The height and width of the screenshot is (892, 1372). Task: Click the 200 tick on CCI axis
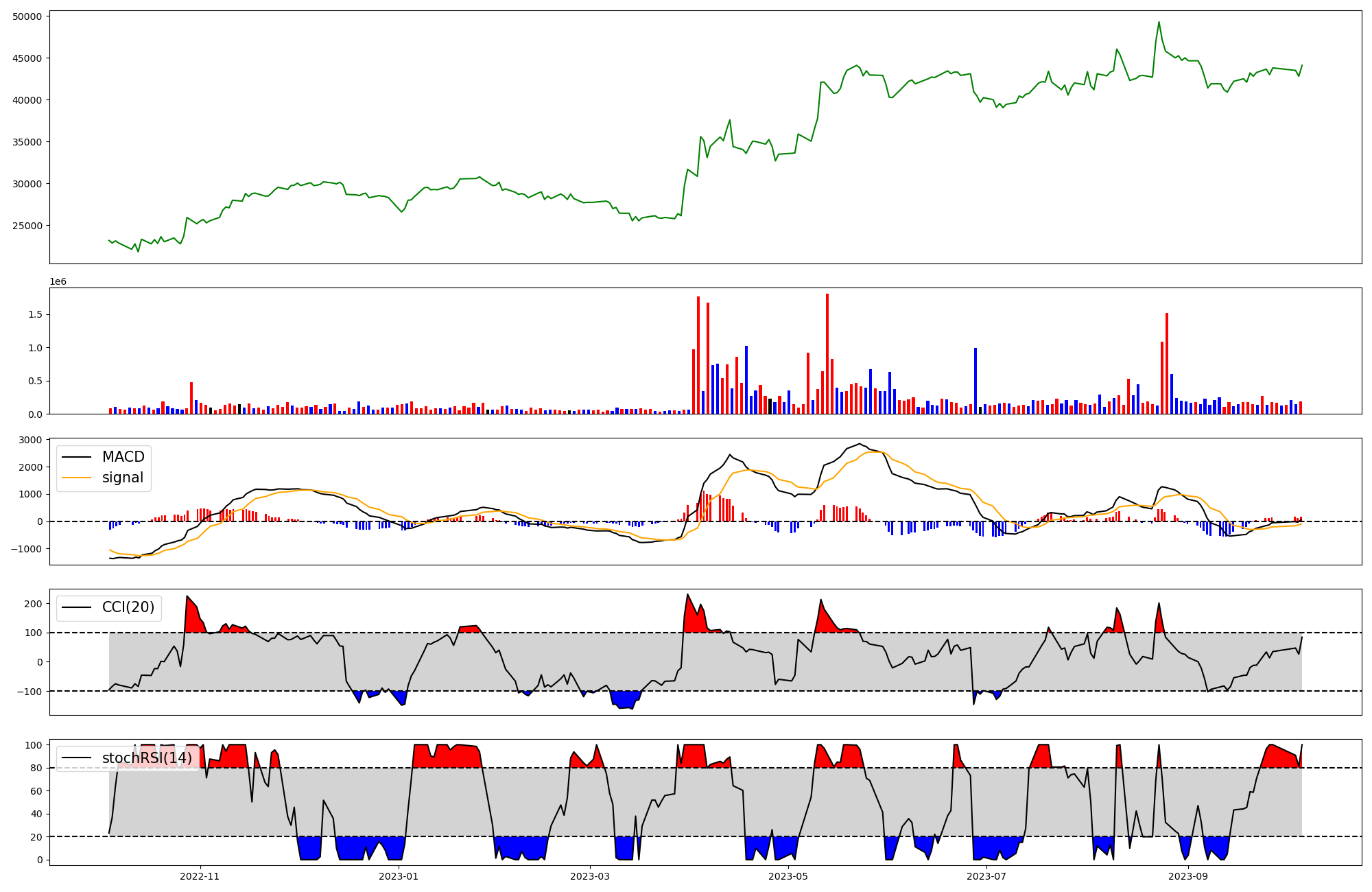coord(34,604)
